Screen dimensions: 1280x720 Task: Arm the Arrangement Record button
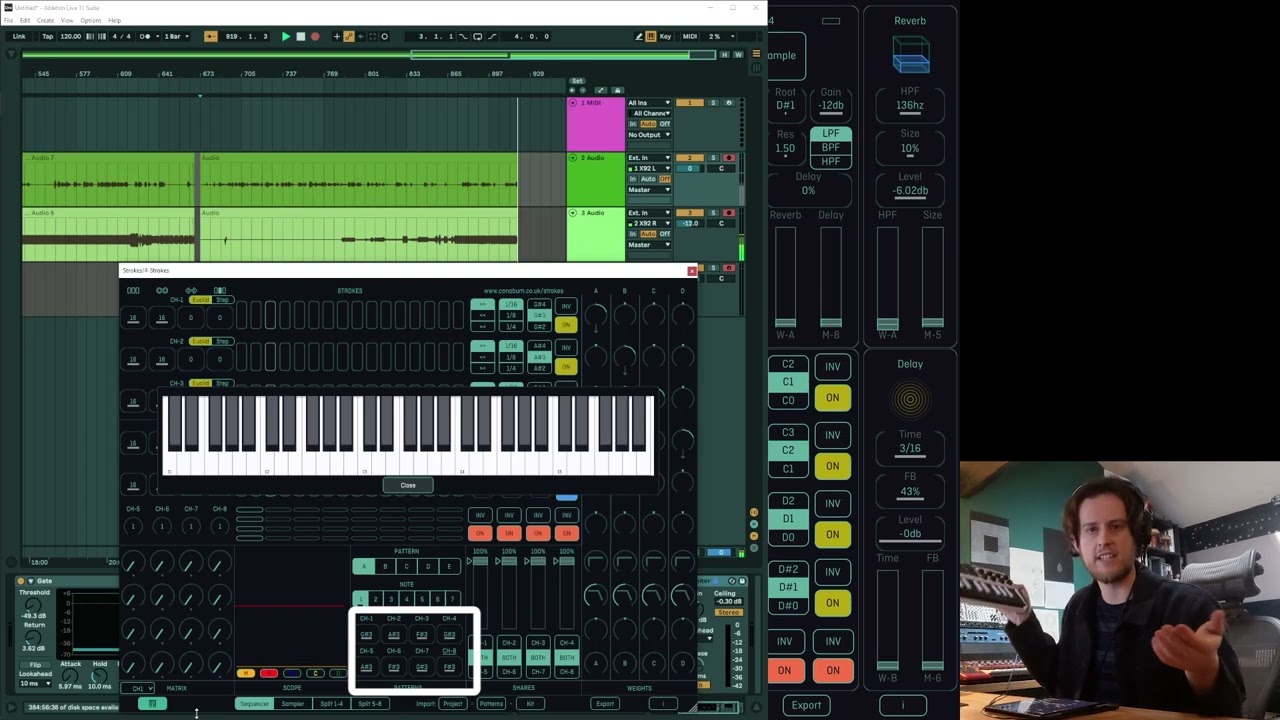point(314,36)
